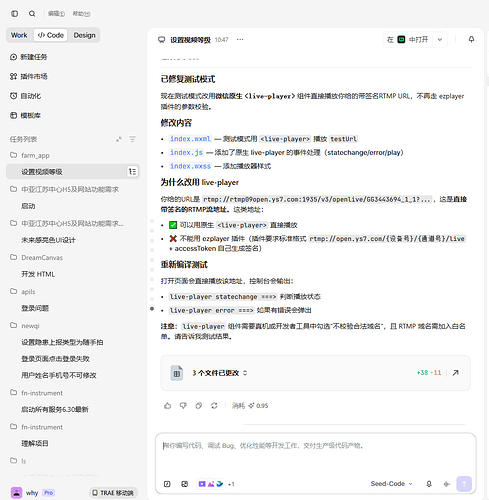Screen dimensions: 489x500
Task: Open task list filter icon
Action: (x=132, y=139)
